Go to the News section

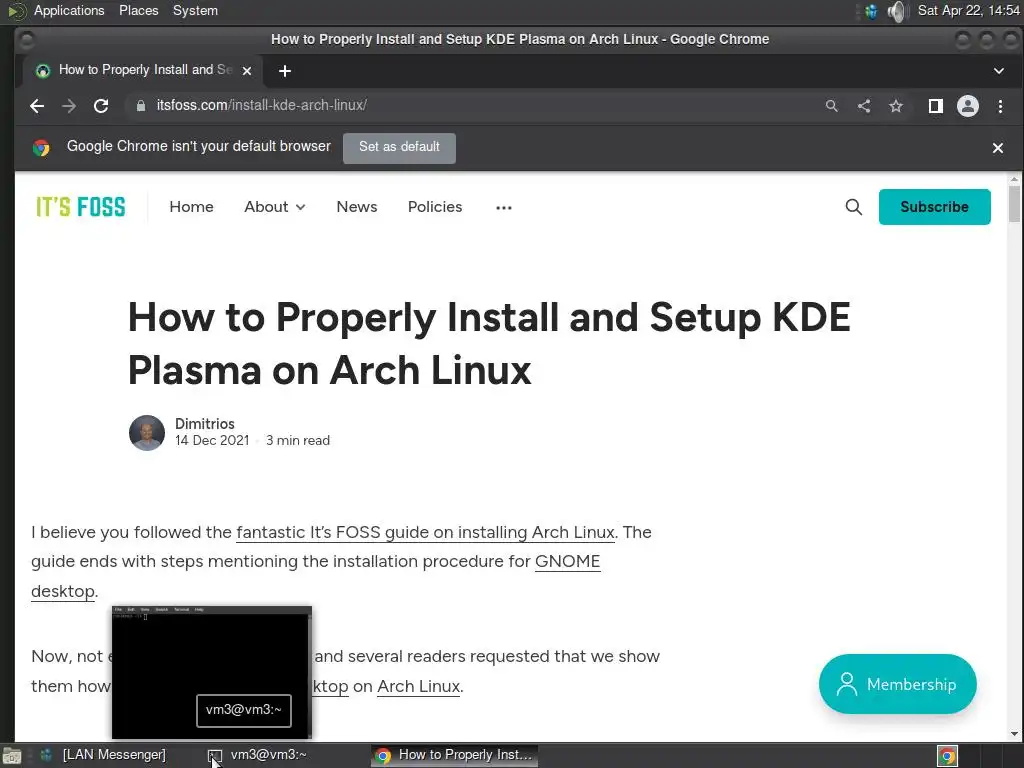(357, 207)
